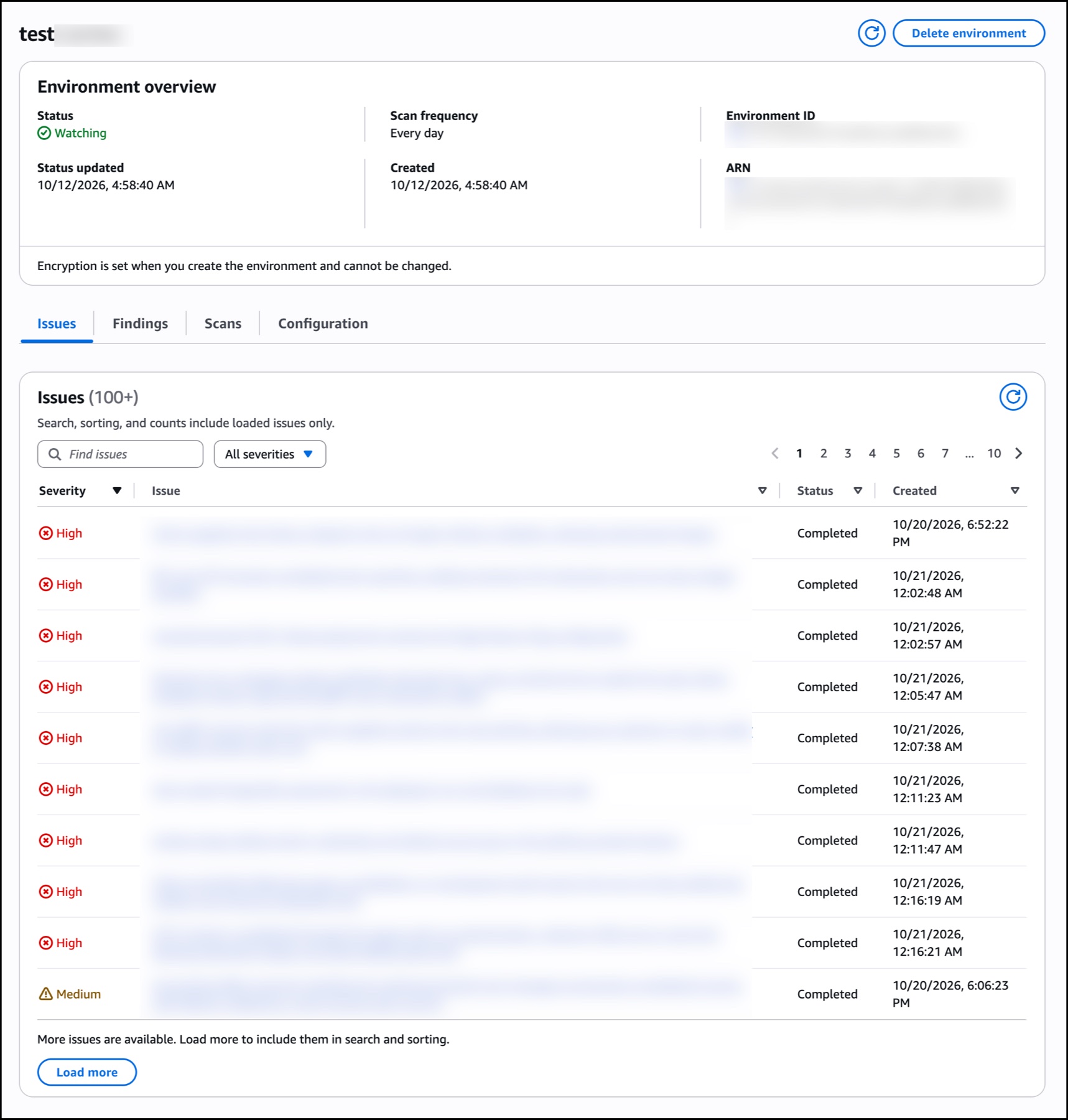
Task: Click 'Every day' scan frequency value
Action: pyautogui.click(x=417, y=133)
